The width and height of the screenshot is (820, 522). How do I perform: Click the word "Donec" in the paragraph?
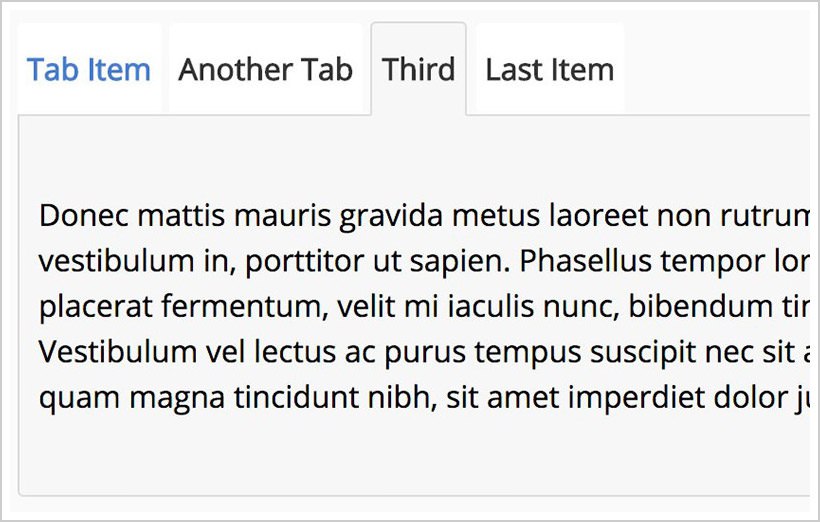(x=84, y=216)
